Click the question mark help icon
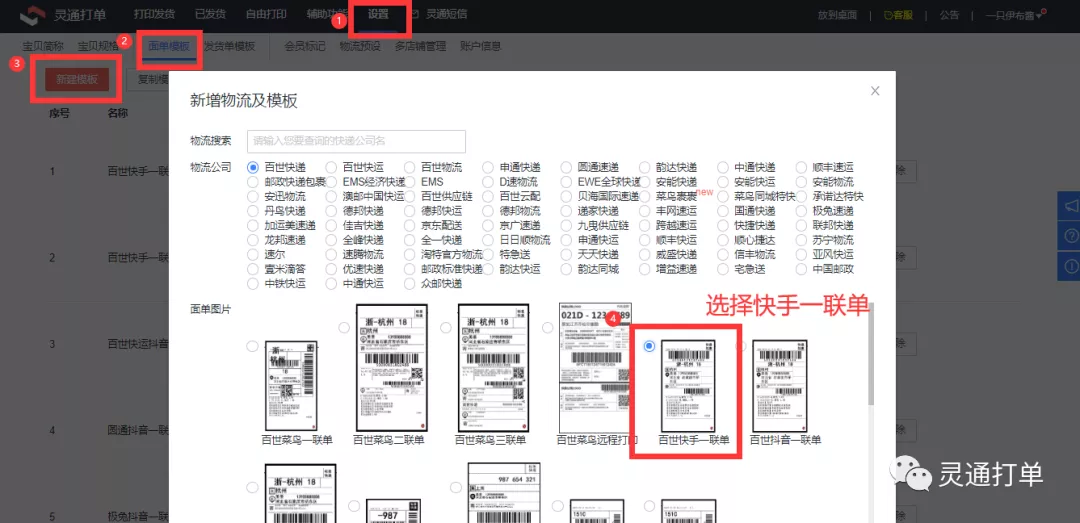 tap(1071, 236)
